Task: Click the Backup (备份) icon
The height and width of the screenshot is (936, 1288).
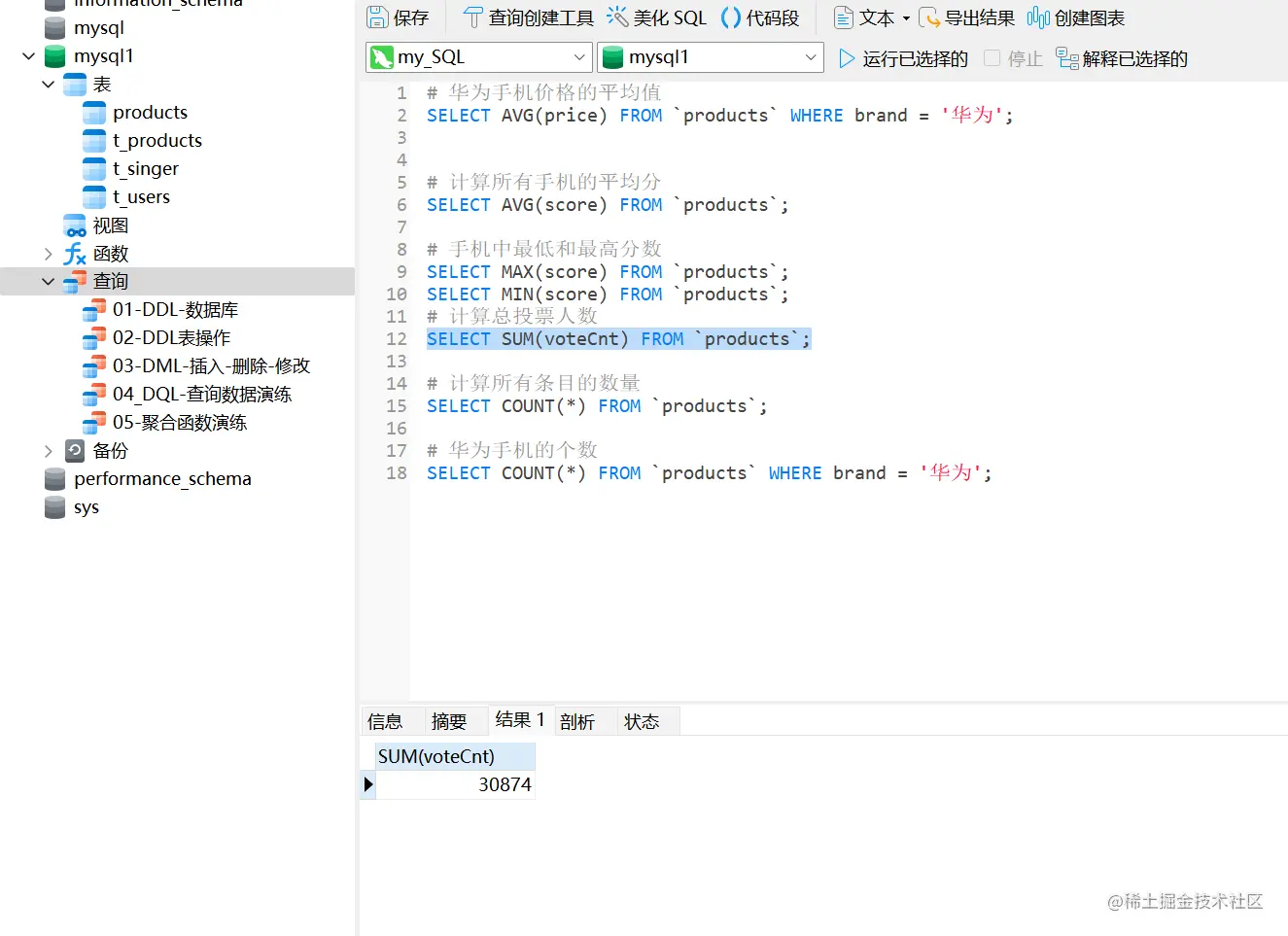Action: [75, 451]
